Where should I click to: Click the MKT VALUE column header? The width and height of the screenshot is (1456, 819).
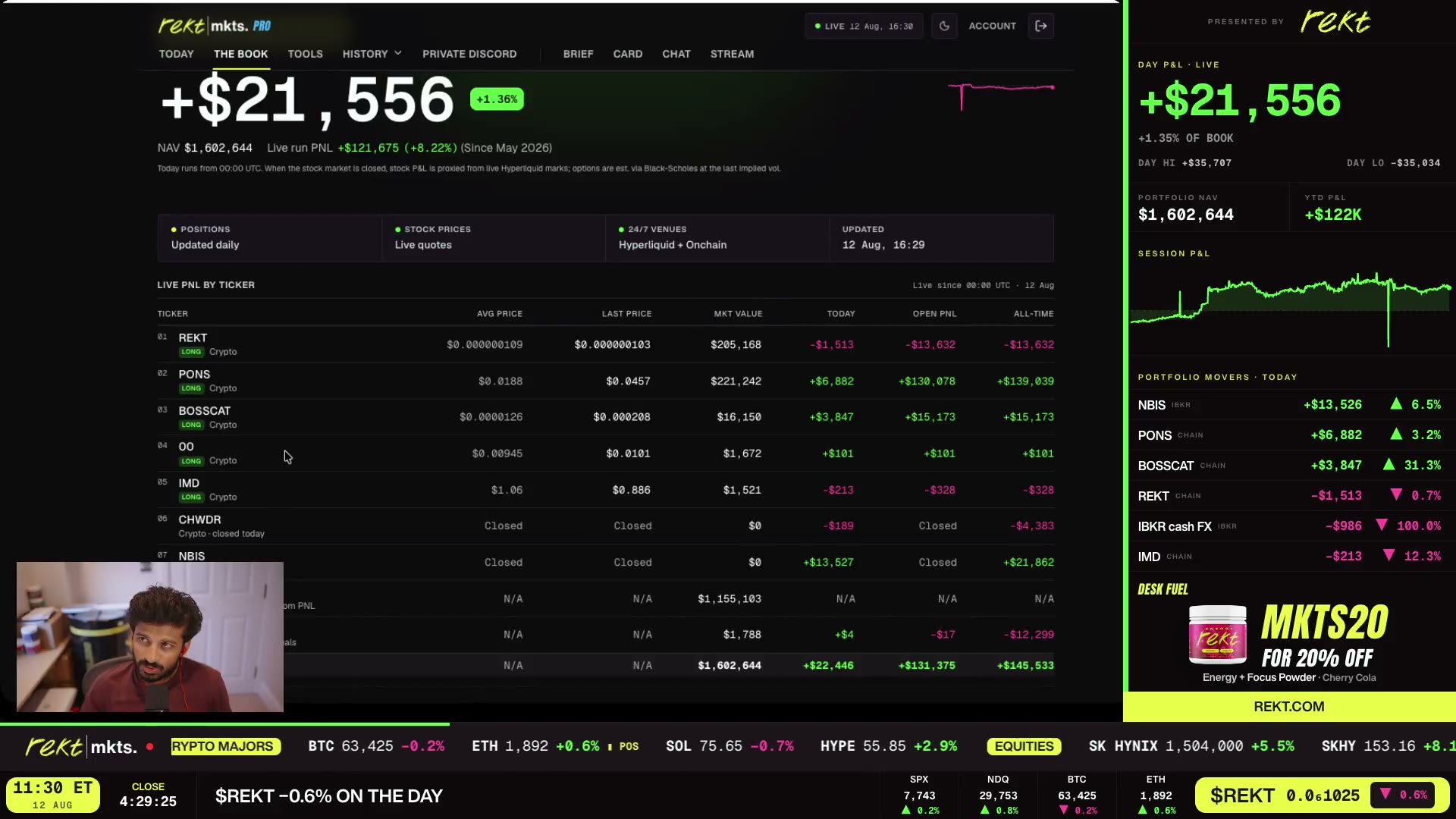click(x=738, y=314)
